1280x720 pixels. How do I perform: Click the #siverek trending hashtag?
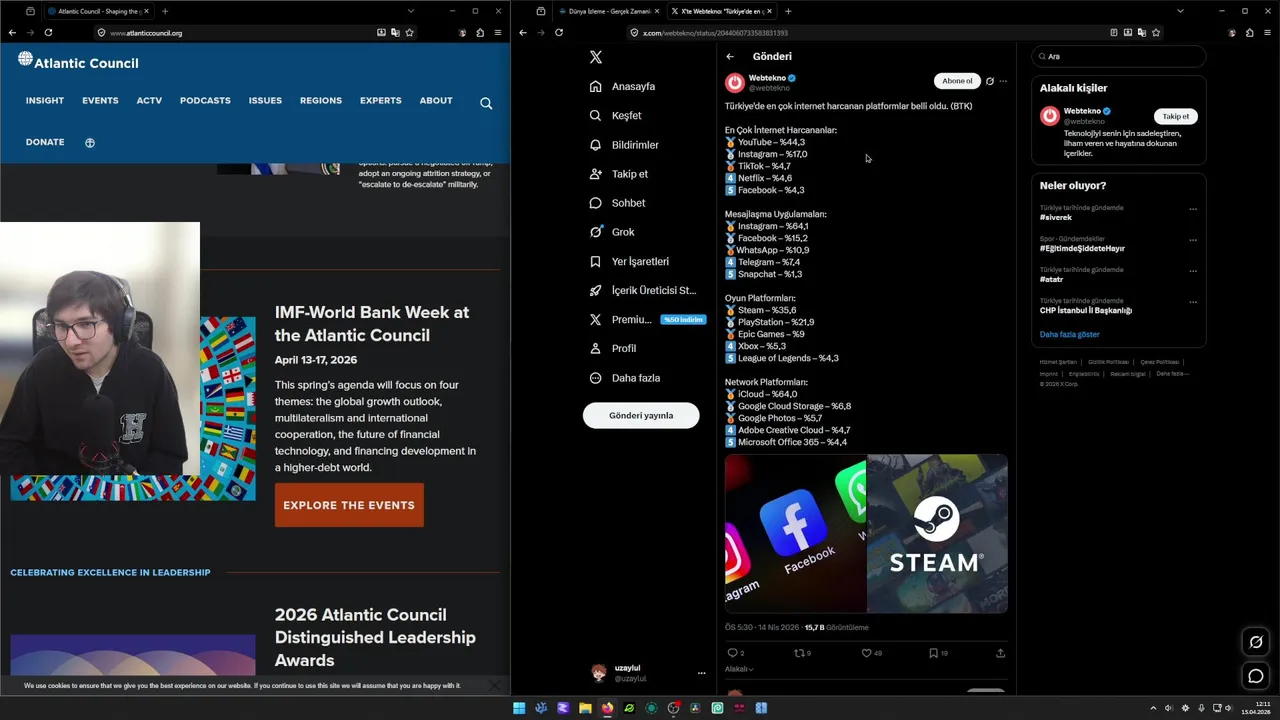[1056, 217]
